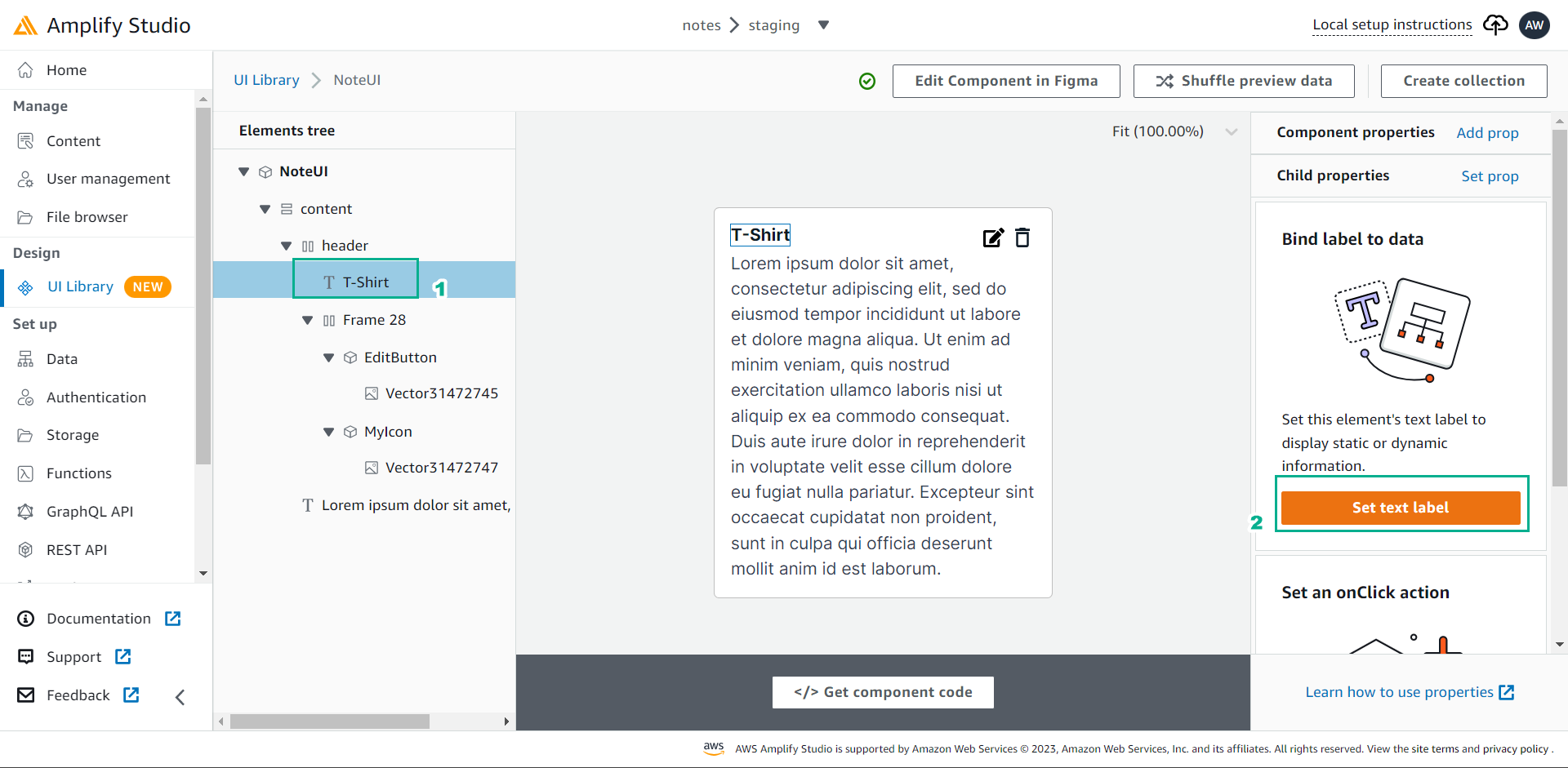This screenshot has height=768, width=1568.
Task: Open File browser in sidebar
Action: tap(87, 217)
